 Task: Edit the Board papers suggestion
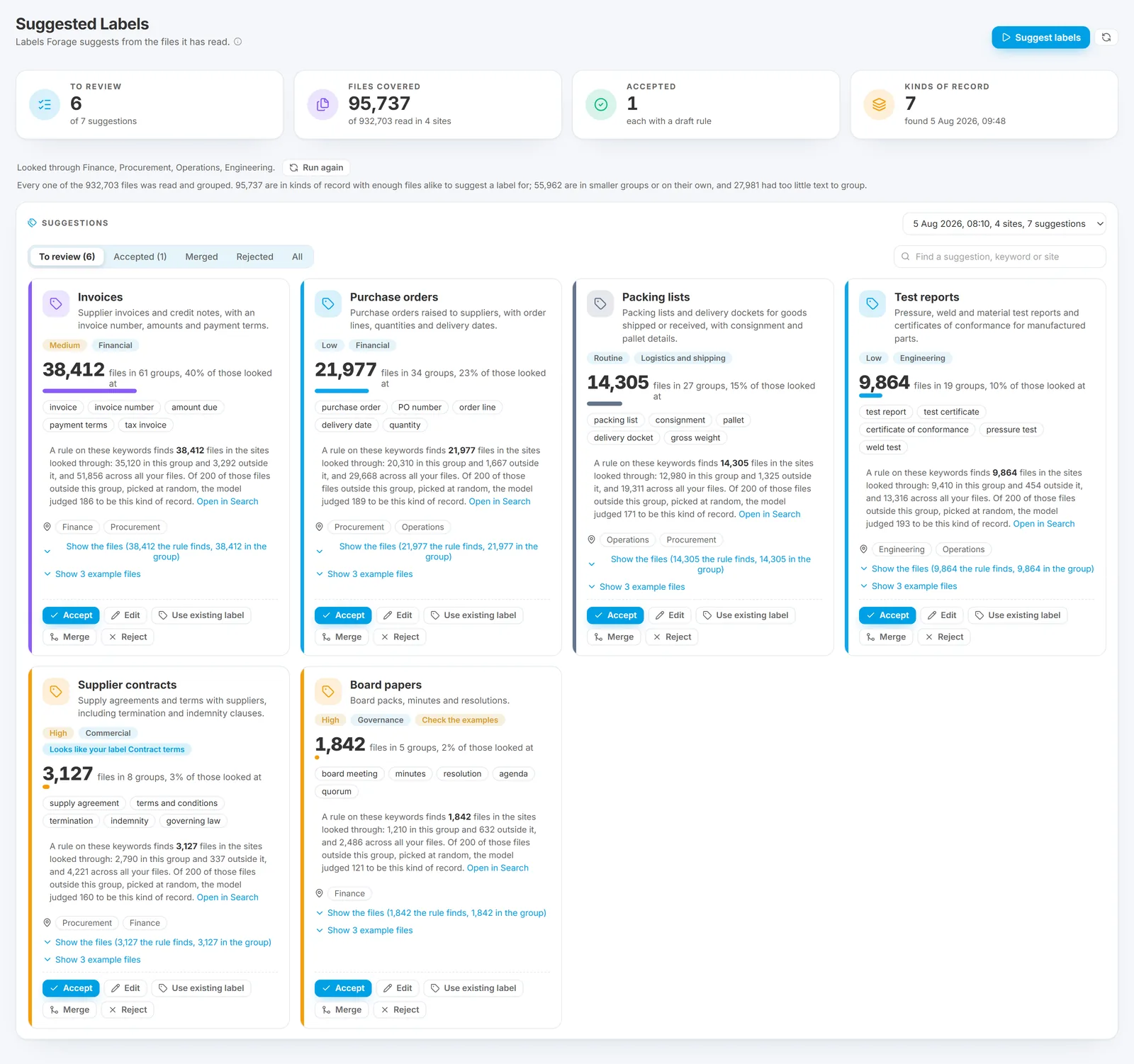(397, 988)
